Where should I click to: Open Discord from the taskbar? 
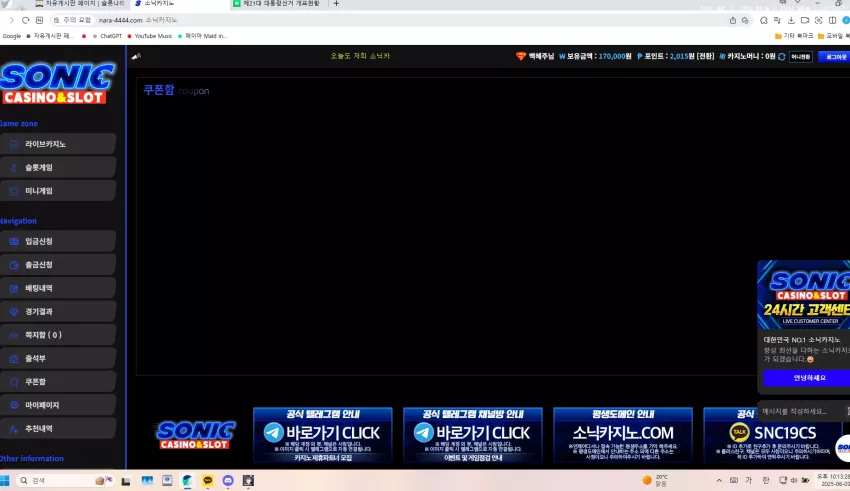(x=228, y=480)
